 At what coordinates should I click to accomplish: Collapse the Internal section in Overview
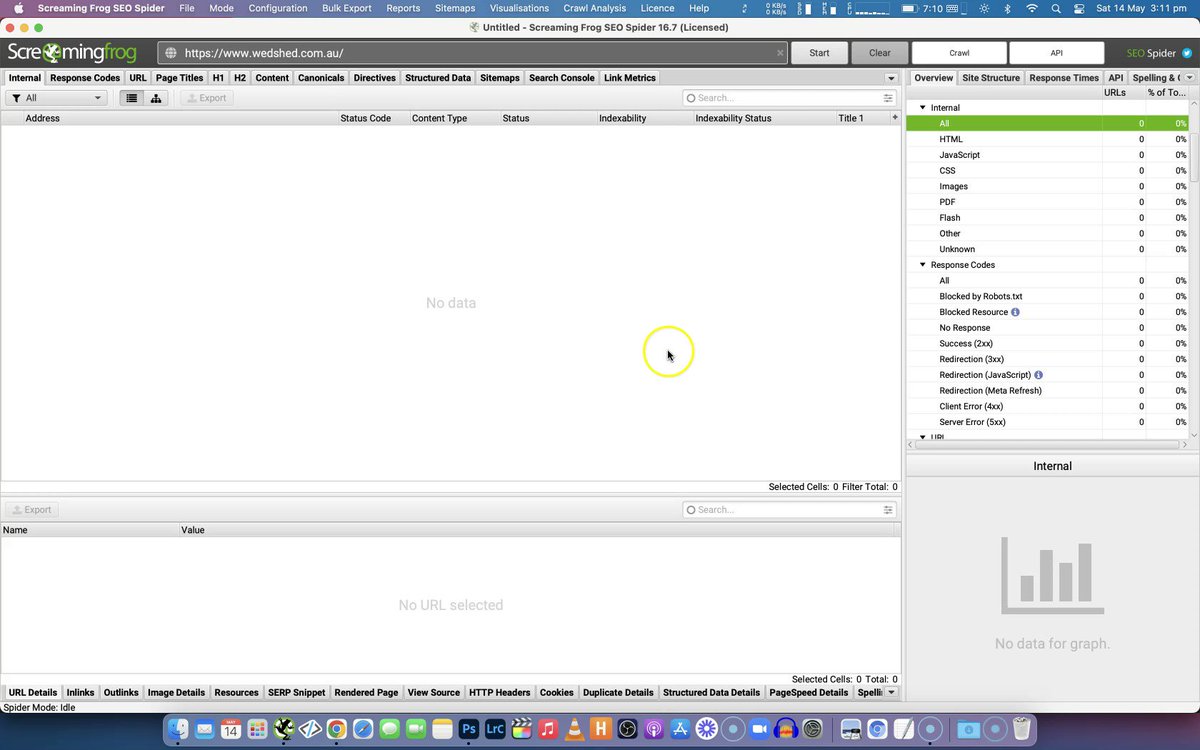(x=923, y=108)
